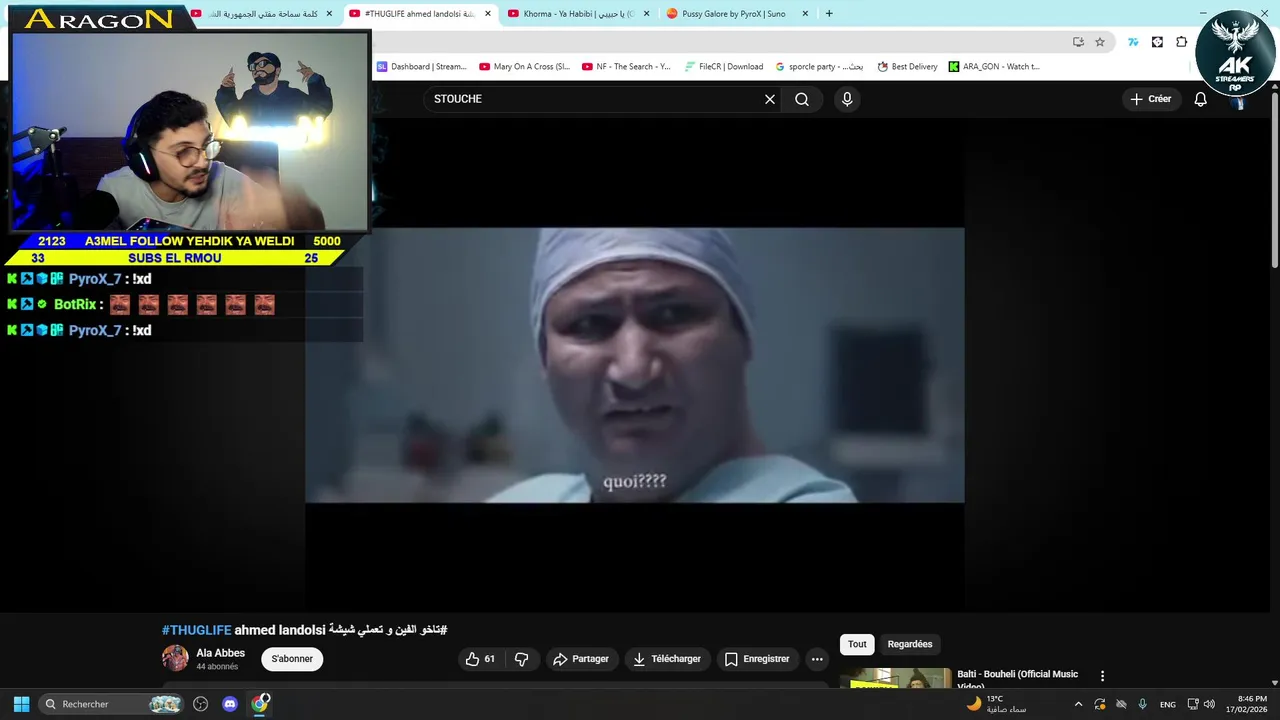
Task: Open Discord from the taskbar
Action: [230, 704]
